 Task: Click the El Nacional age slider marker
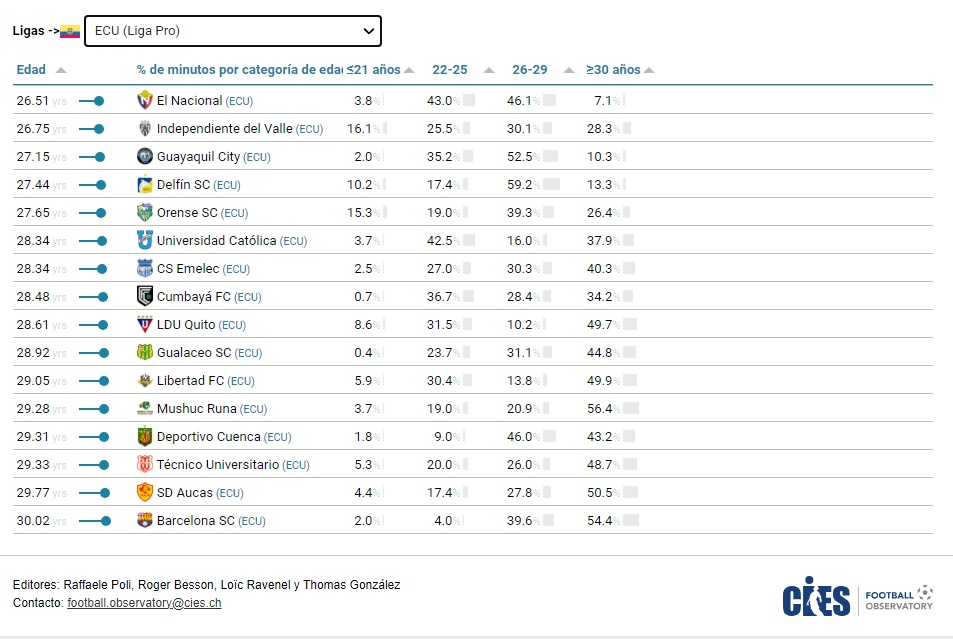[x=99, y=101]
